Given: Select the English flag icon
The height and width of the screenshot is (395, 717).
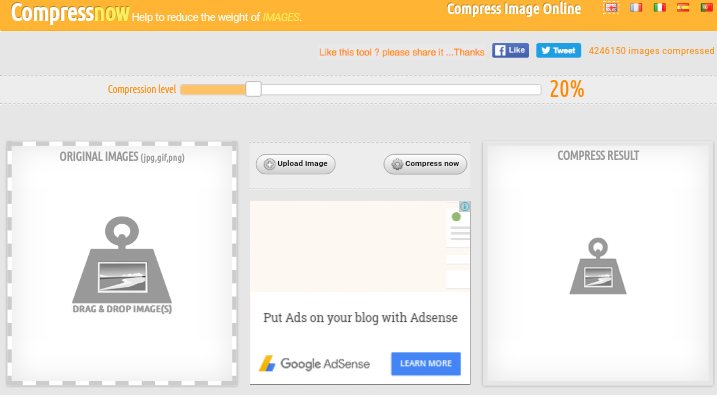Looking at the screenshot, I should click(611, 8).
